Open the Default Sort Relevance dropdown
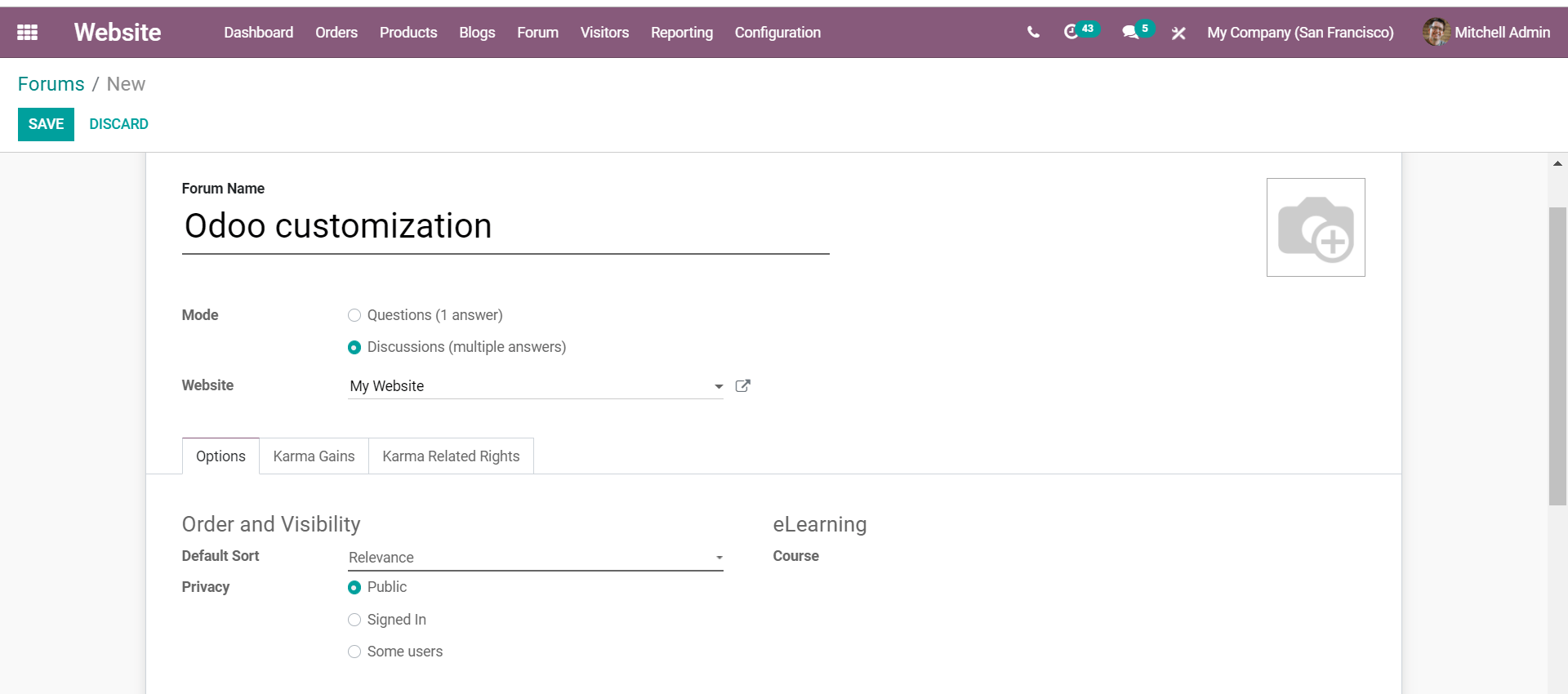 click(536, 558)
